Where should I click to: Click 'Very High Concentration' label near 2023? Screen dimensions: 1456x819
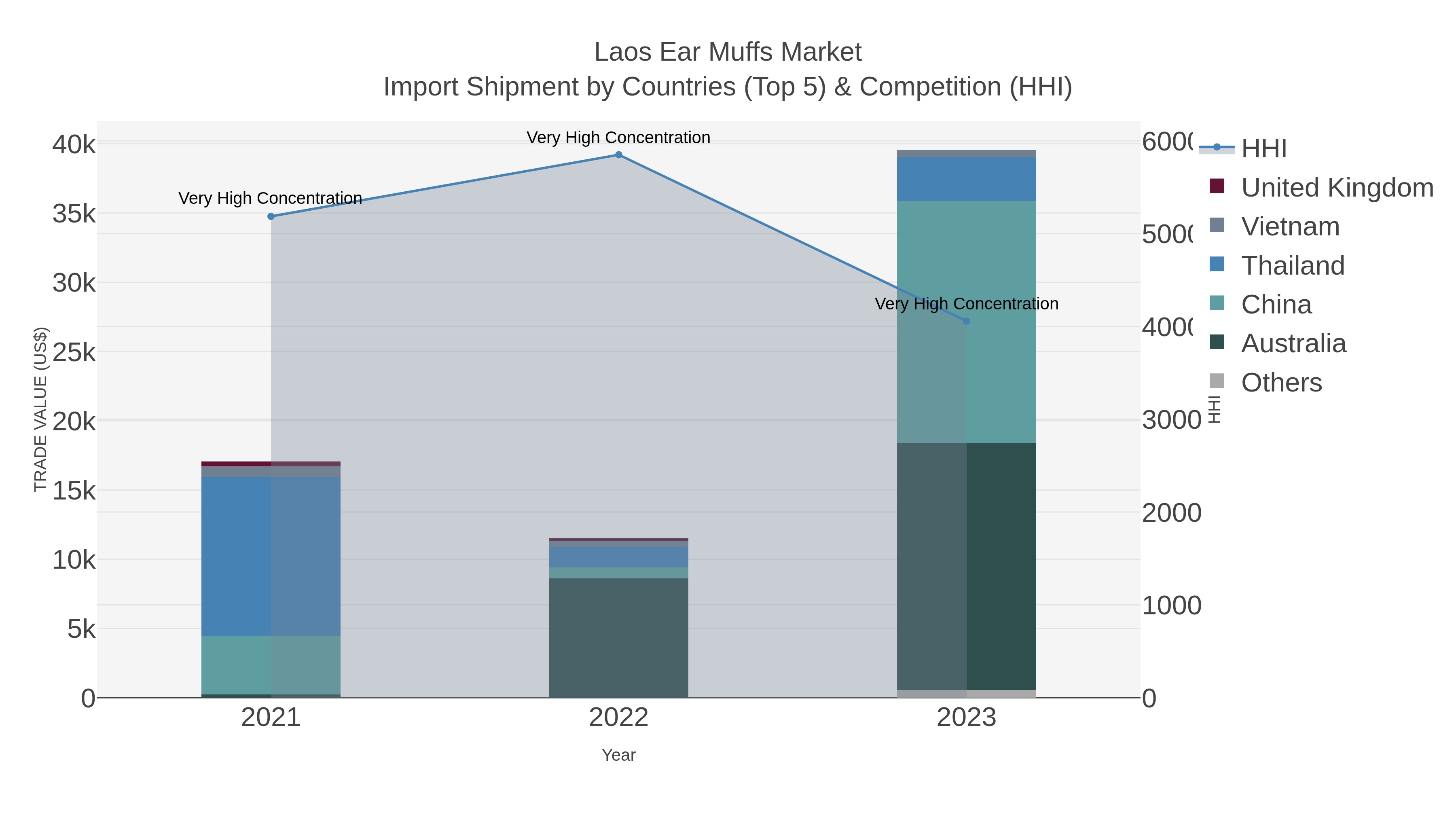(967, 303)
